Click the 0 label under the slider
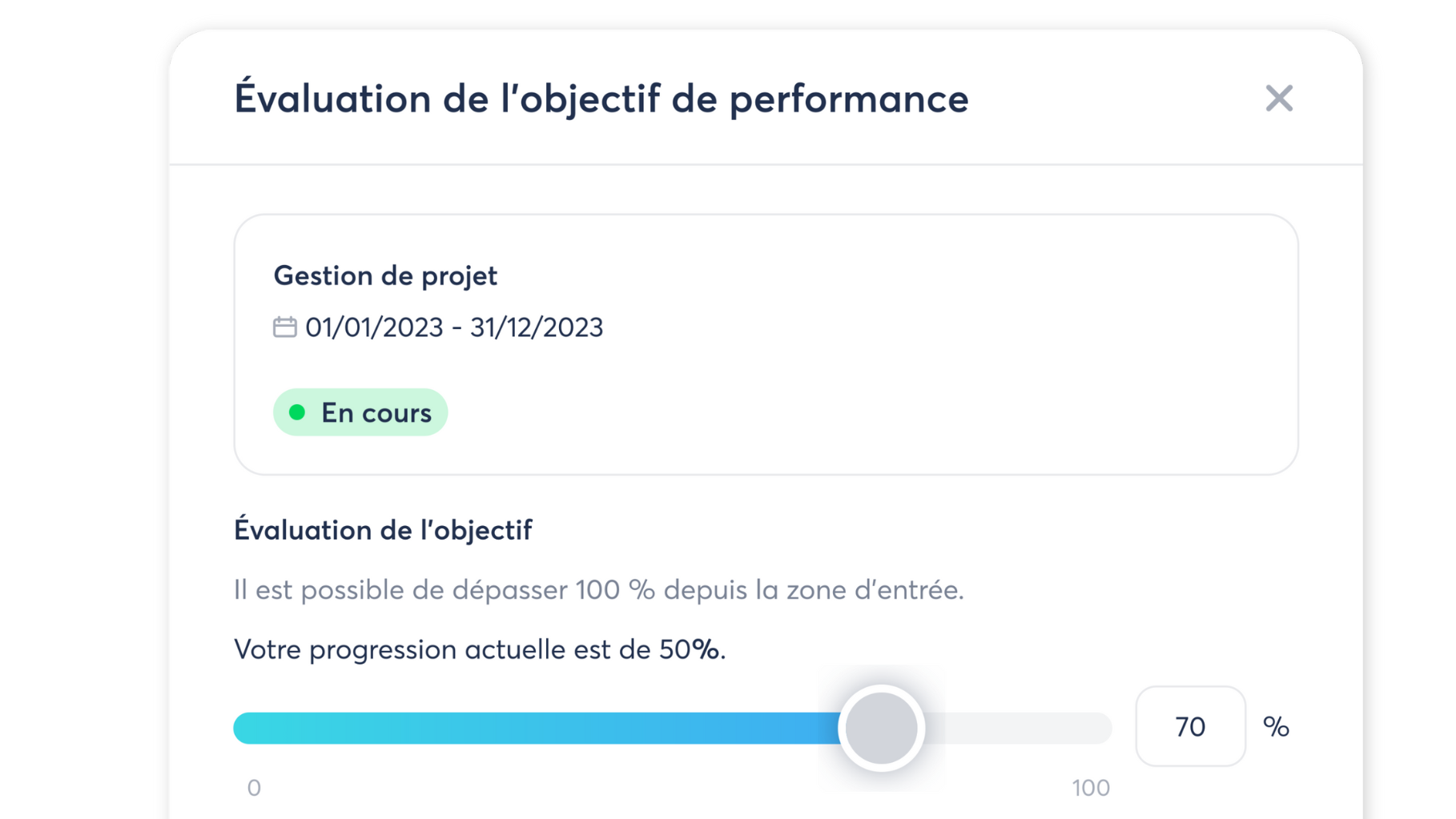The width and height of the screenshot is (1456, 819). 254,788
